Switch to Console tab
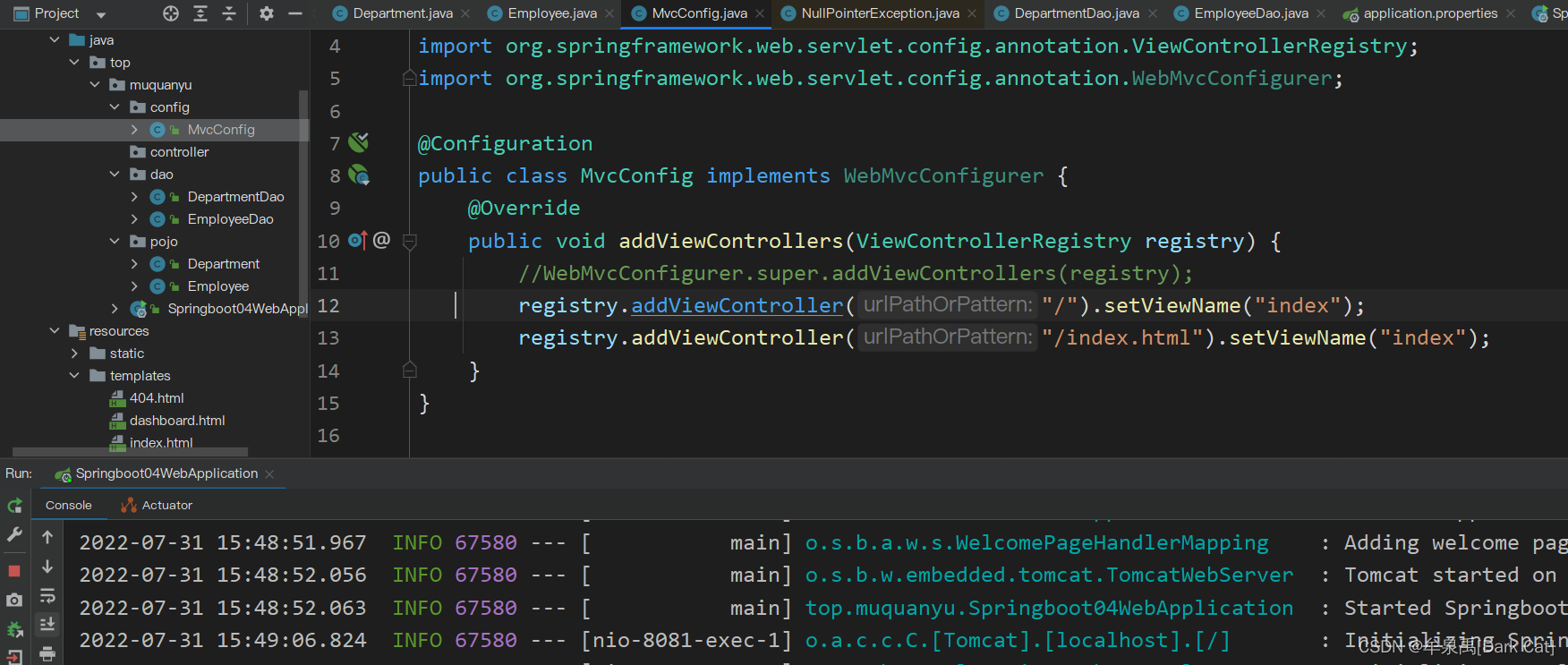1568x665 pixels. 69,505
